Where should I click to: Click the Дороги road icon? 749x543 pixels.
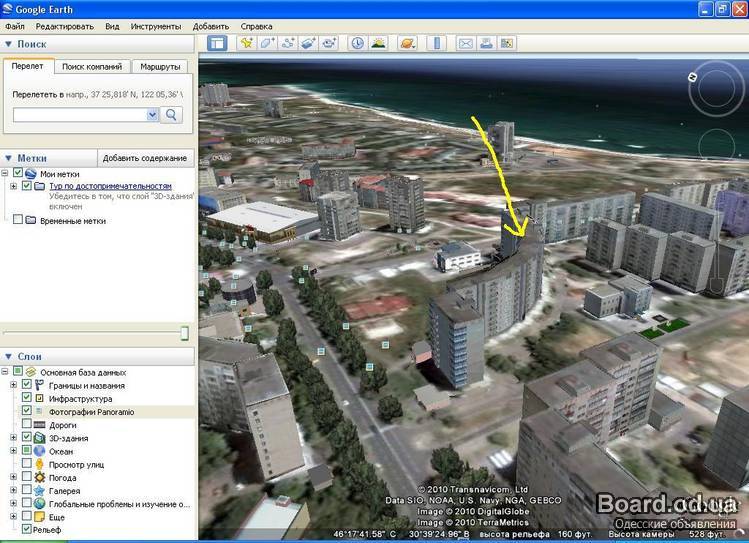click(x=39, y=425)
